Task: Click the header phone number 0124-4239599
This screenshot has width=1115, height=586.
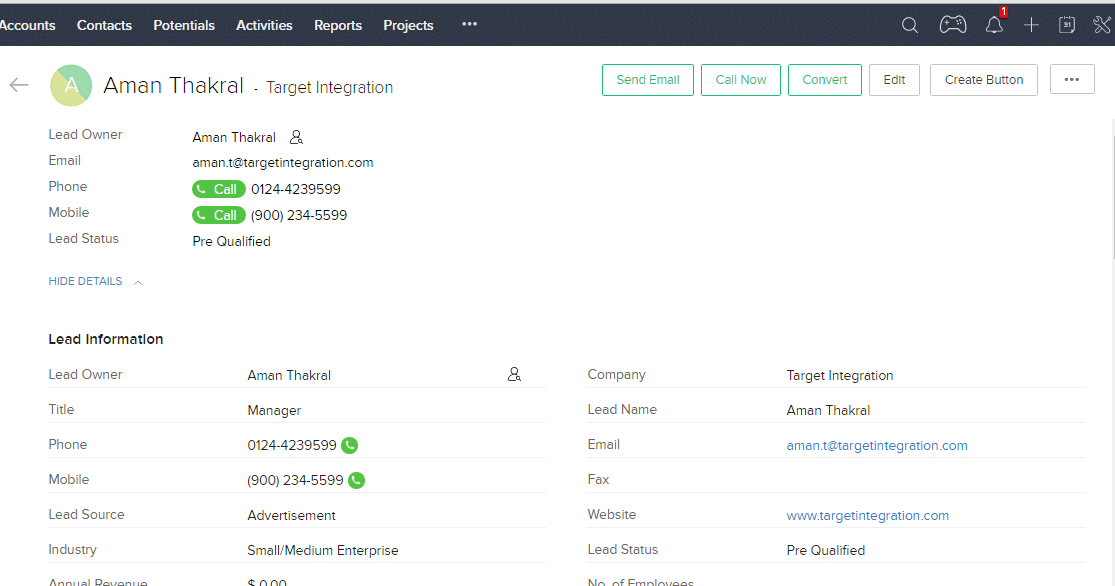Action: 296,189
